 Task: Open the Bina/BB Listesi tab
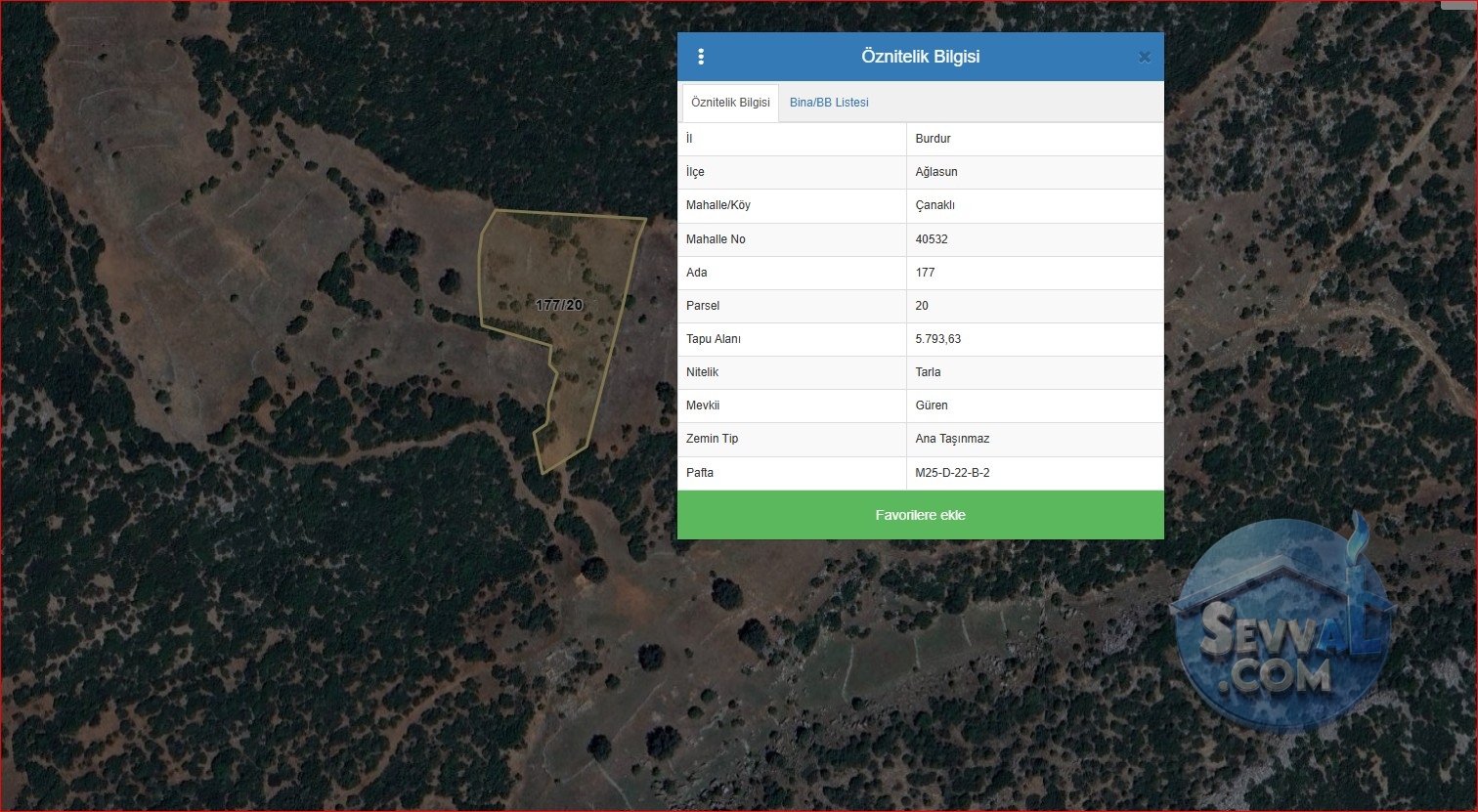(829, 103)
